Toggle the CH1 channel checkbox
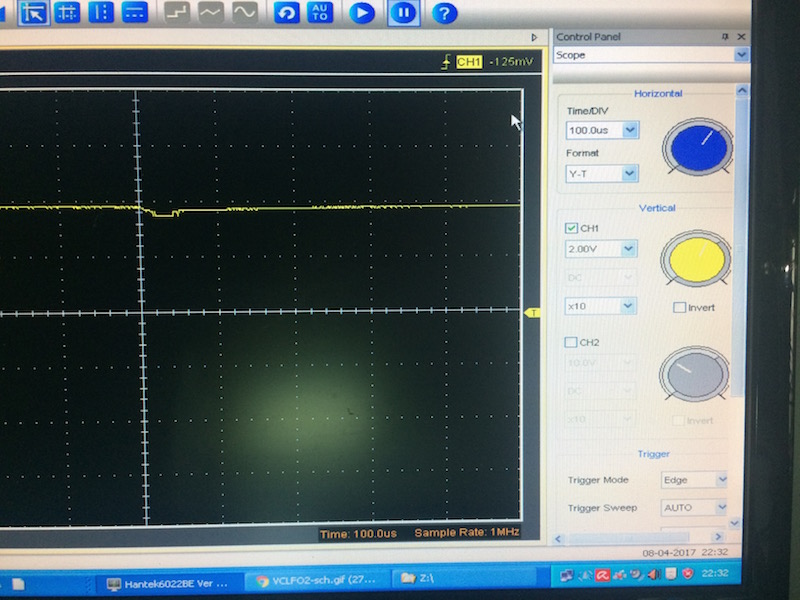Viewport: 800px width, 600px height. [x=571, y=228]
